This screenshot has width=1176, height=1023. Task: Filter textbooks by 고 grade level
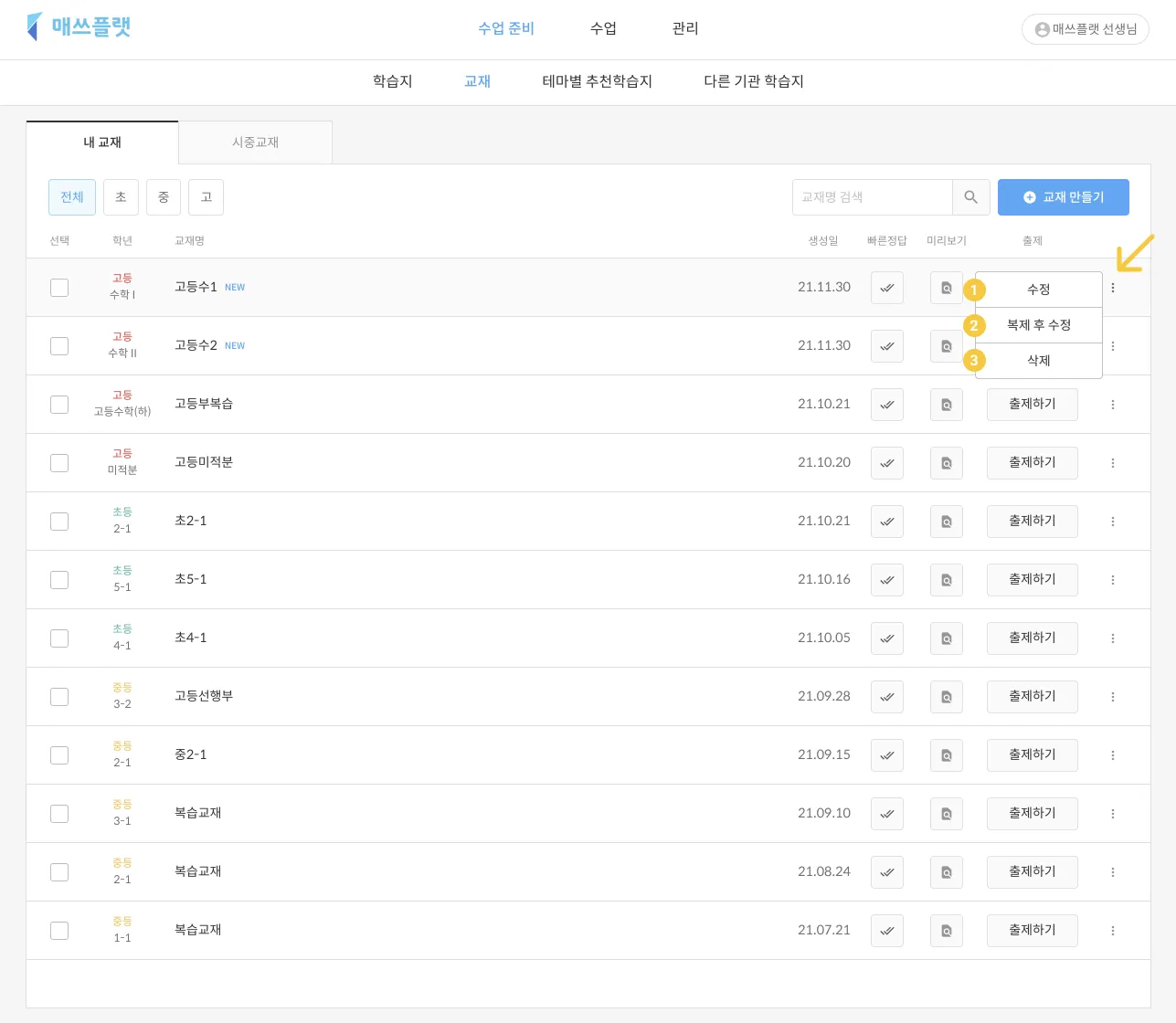pos(207,197)
